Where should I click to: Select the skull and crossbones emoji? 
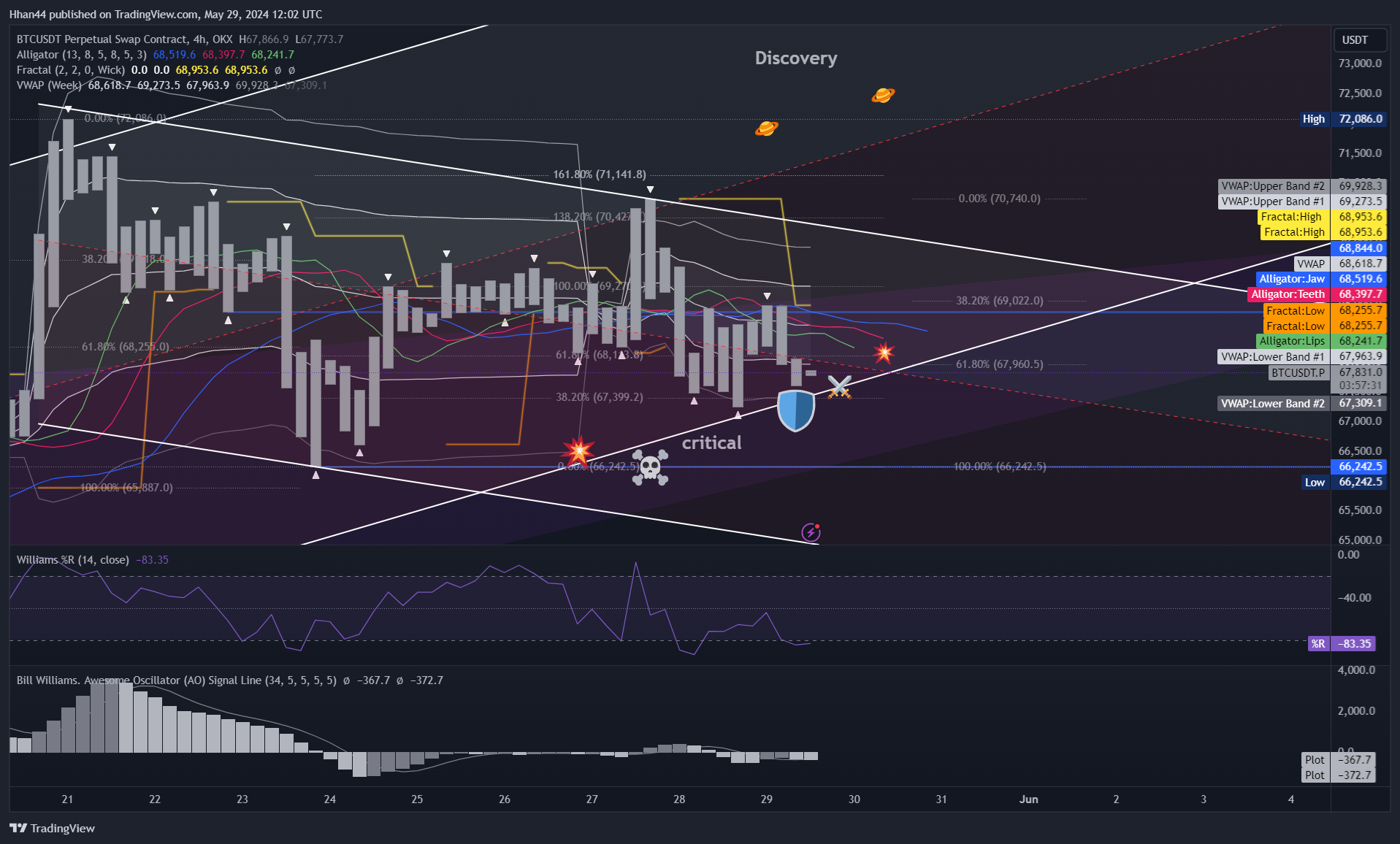coord(649,467)
